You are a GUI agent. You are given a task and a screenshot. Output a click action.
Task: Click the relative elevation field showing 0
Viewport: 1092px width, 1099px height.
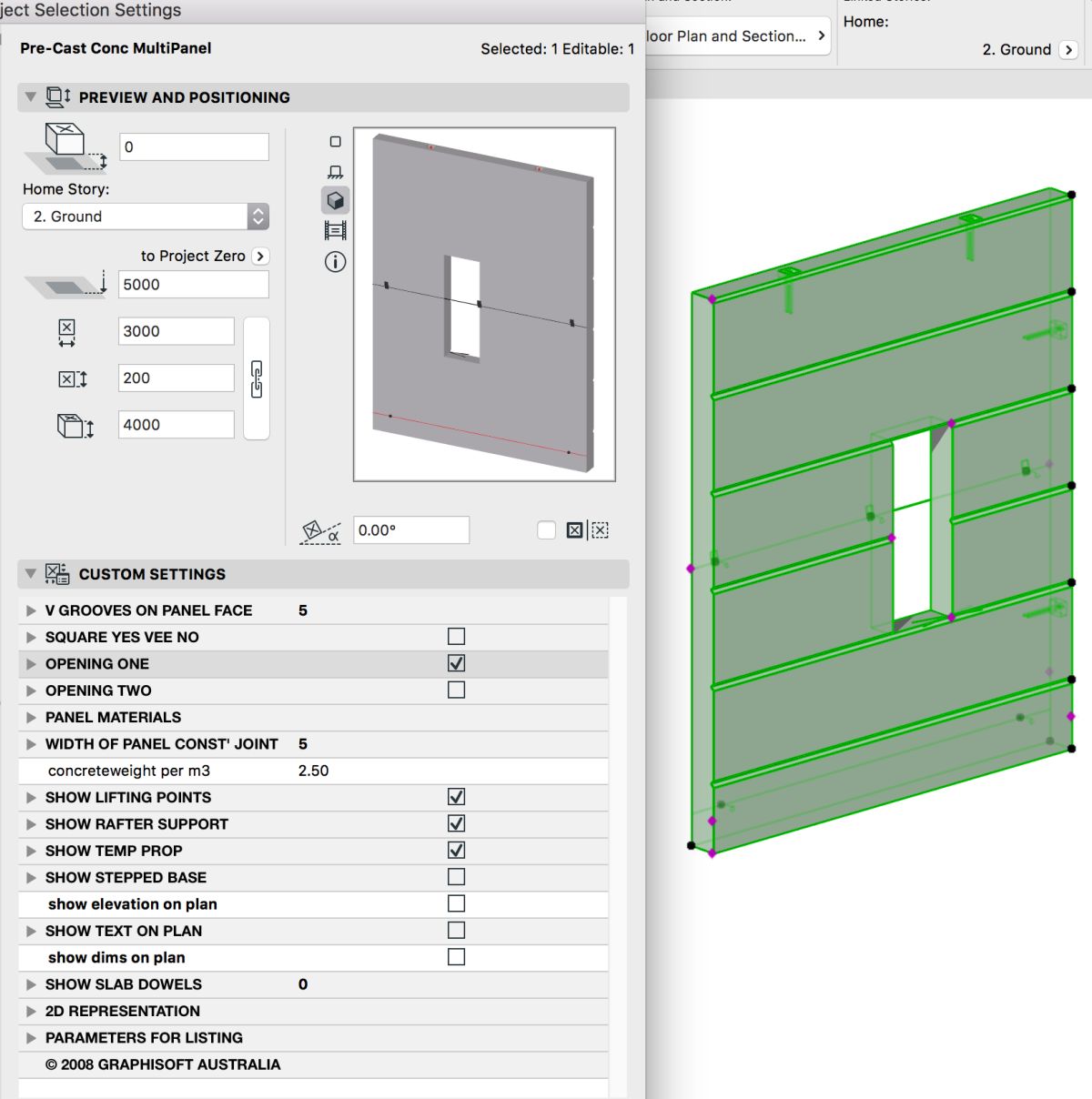194,147
